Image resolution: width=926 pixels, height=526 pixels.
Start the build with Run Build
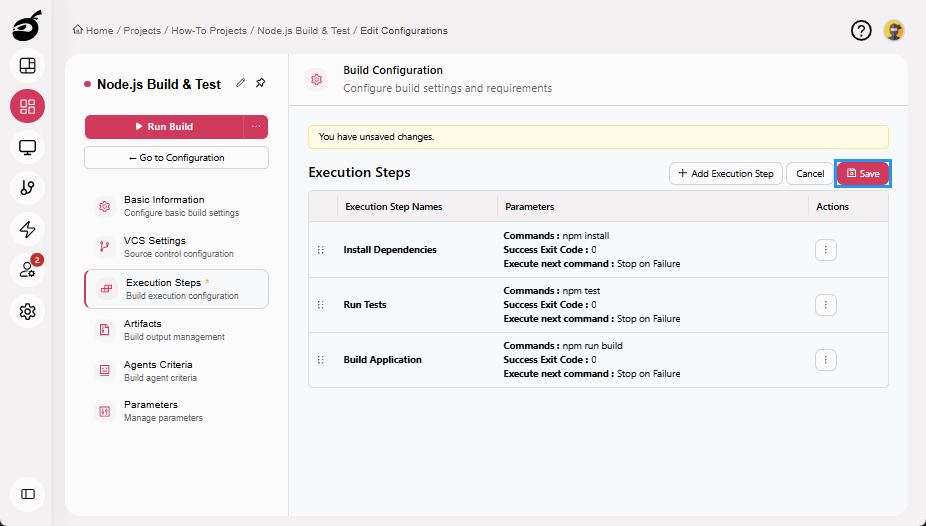[164, 126]
